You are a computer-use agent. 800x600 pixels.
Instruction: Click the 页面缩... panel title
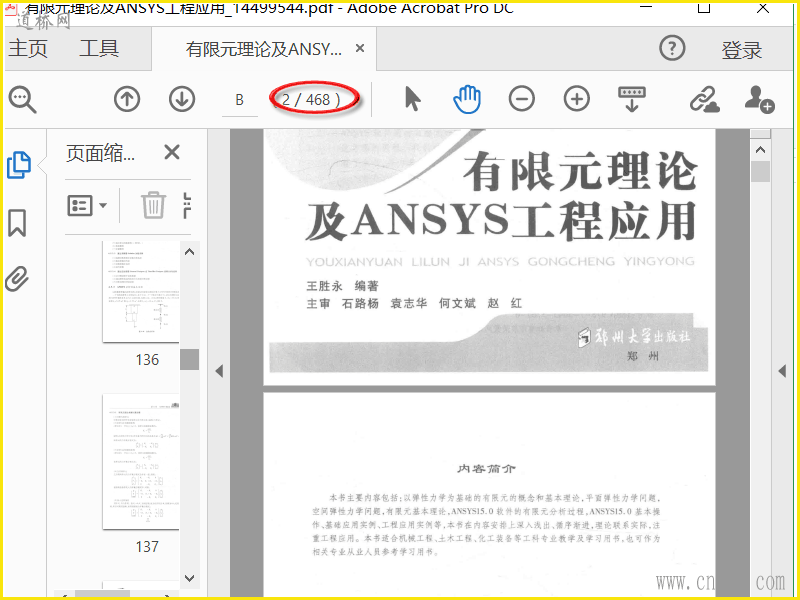click(x=101, y=153)
